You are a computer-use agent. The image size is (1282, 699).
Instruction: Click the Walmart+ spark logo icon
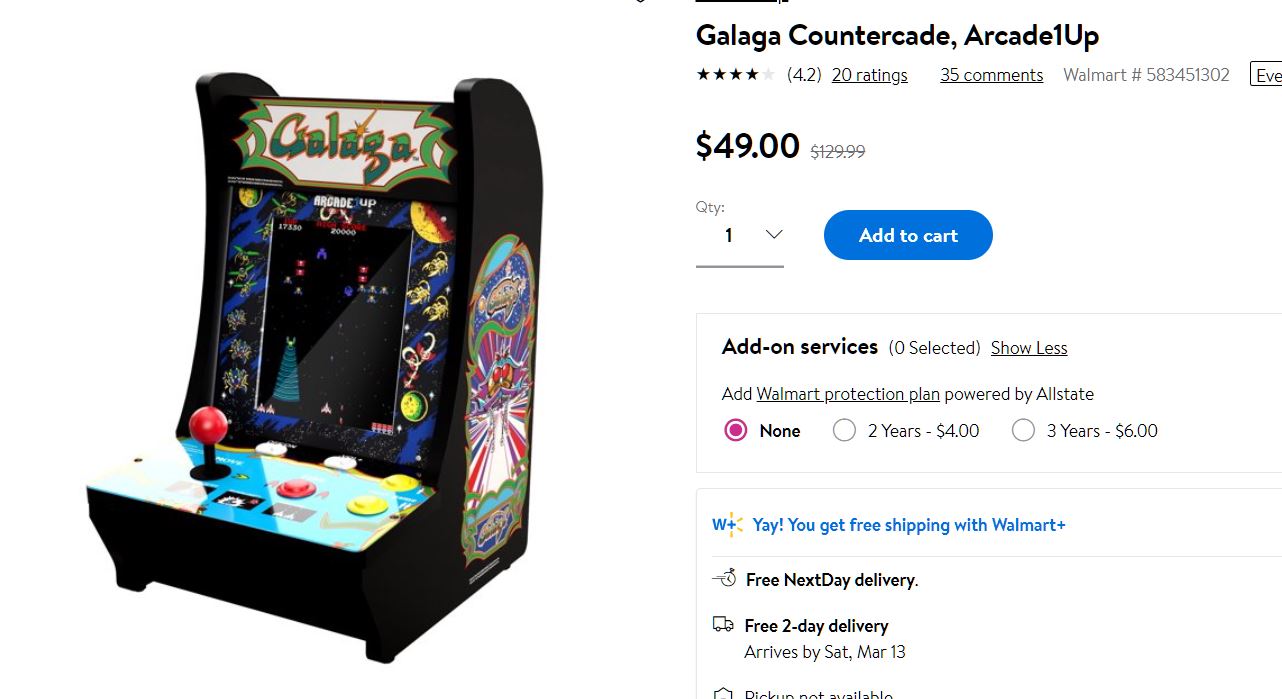pos(727,525)
